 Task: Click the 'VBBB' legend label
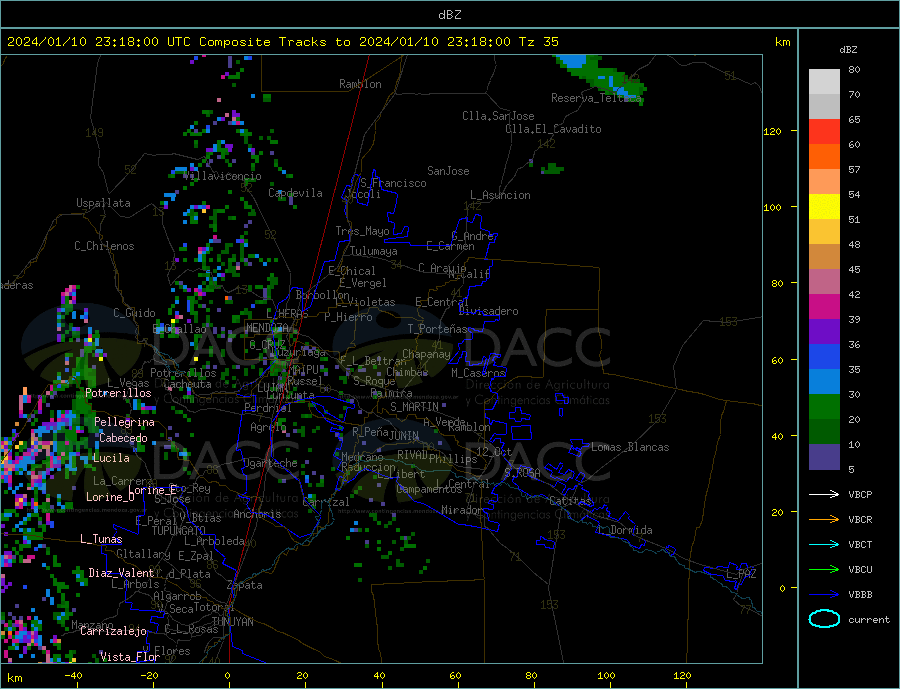pyautogui.click(x=860, y=594)
